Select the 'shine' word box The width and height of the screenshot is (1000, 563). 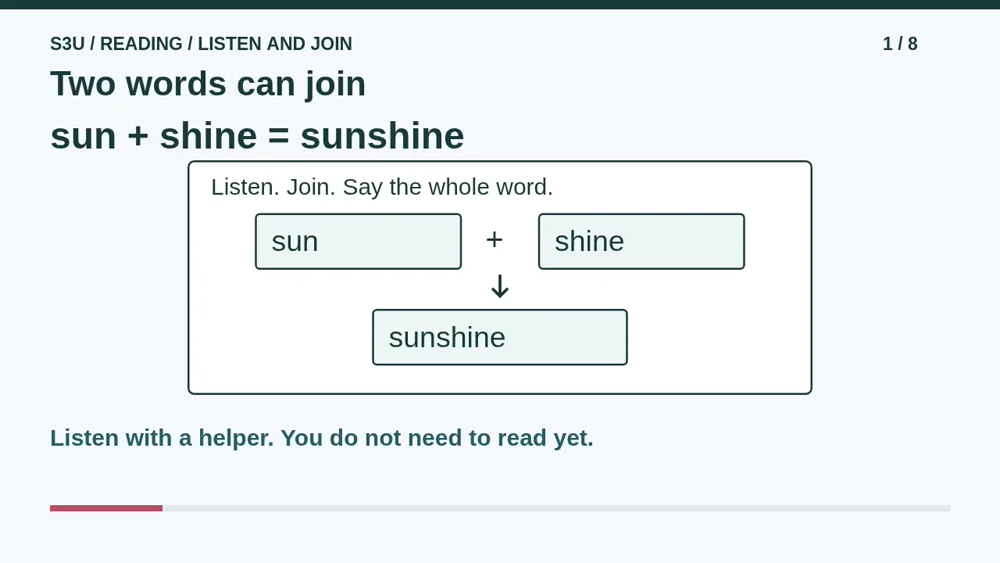click(641, 241)
